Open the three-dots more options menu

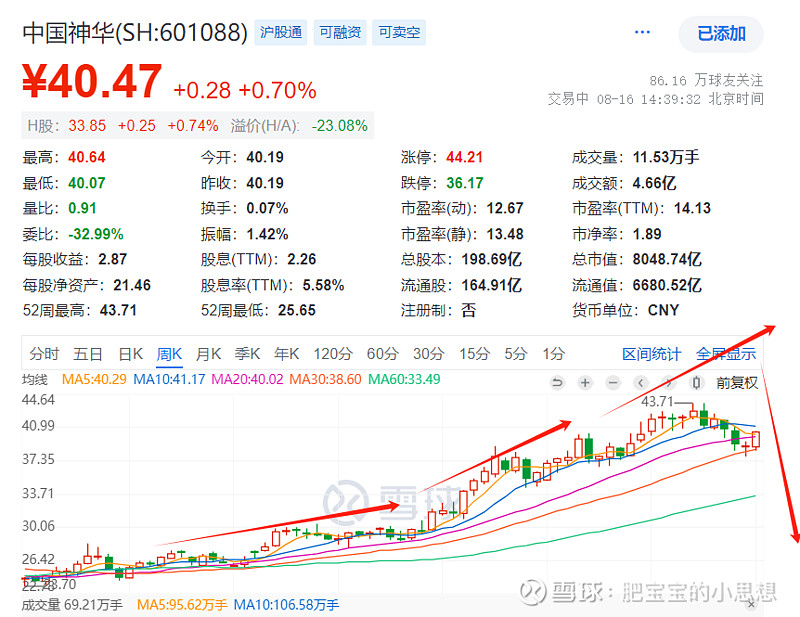[642, 33]
